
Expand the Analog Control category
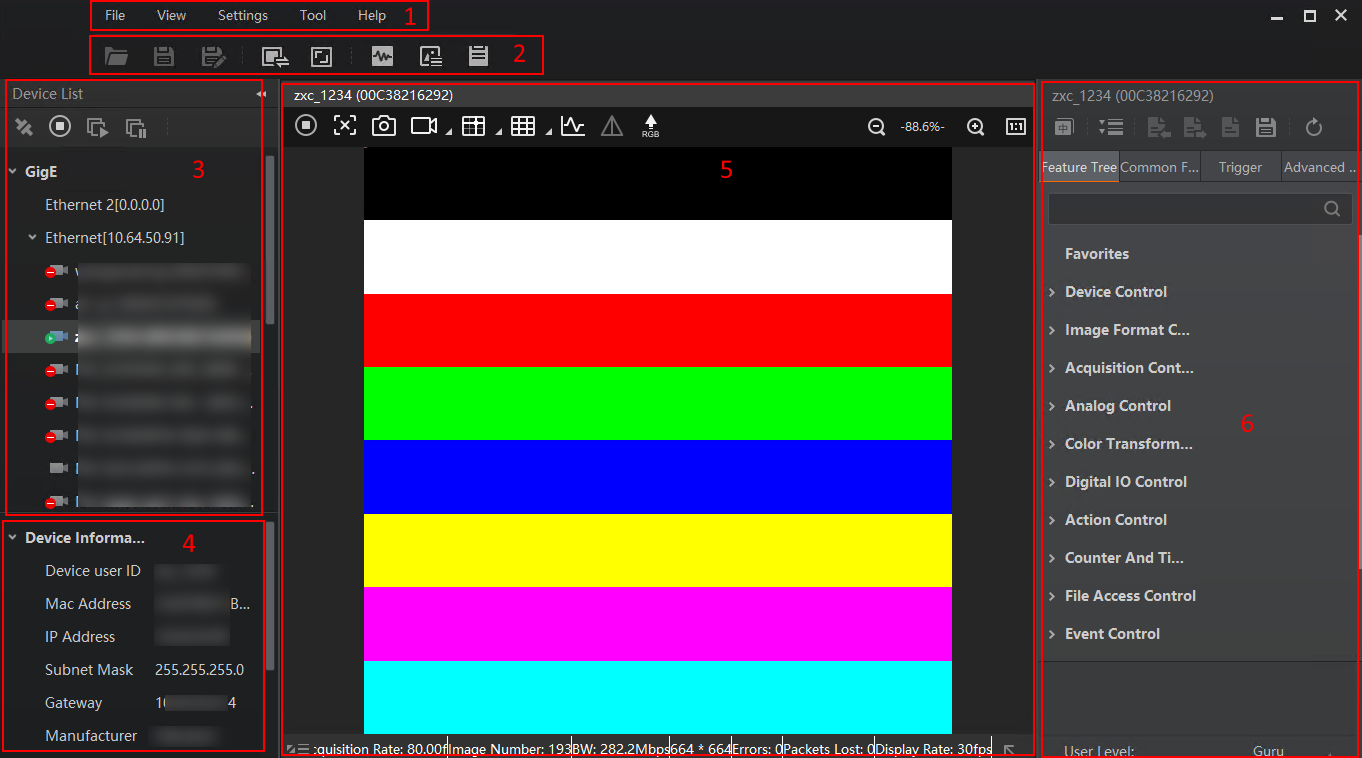coord(1117,406)
